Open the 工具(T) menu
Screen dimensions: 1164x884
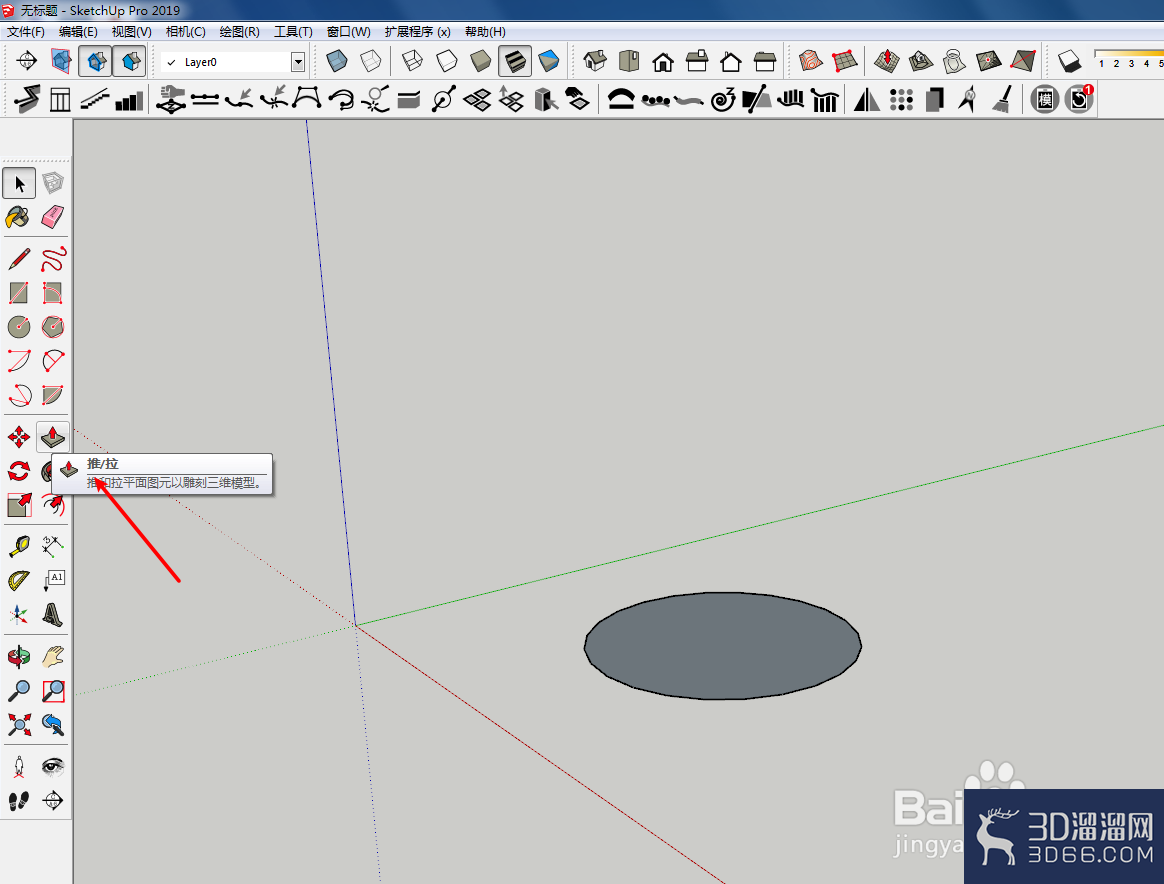(x=293, y=32)
